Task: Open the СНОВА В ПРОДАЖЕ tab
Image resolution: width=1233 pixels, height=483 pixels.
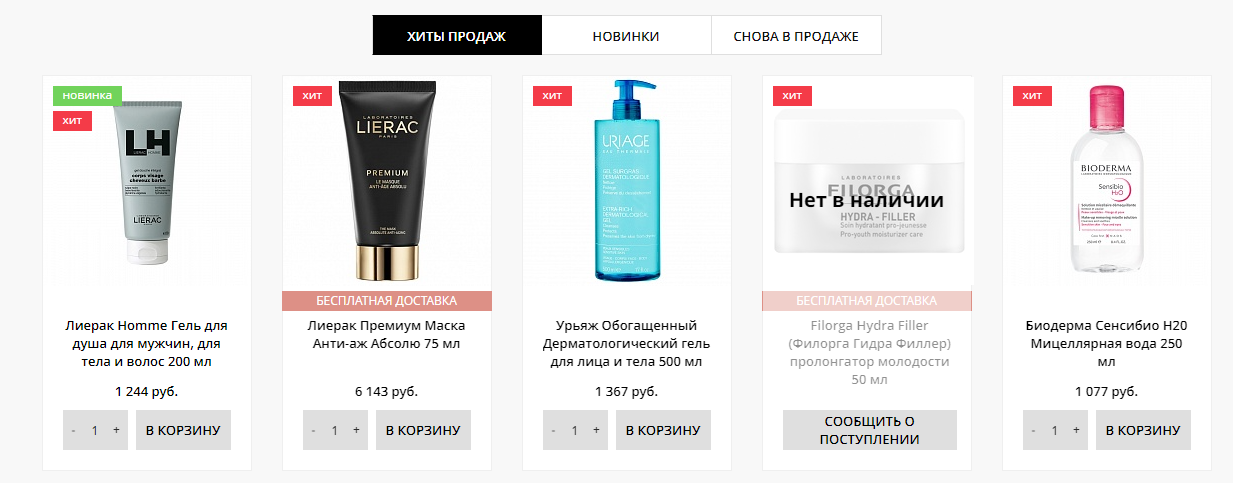Action: 796,36
